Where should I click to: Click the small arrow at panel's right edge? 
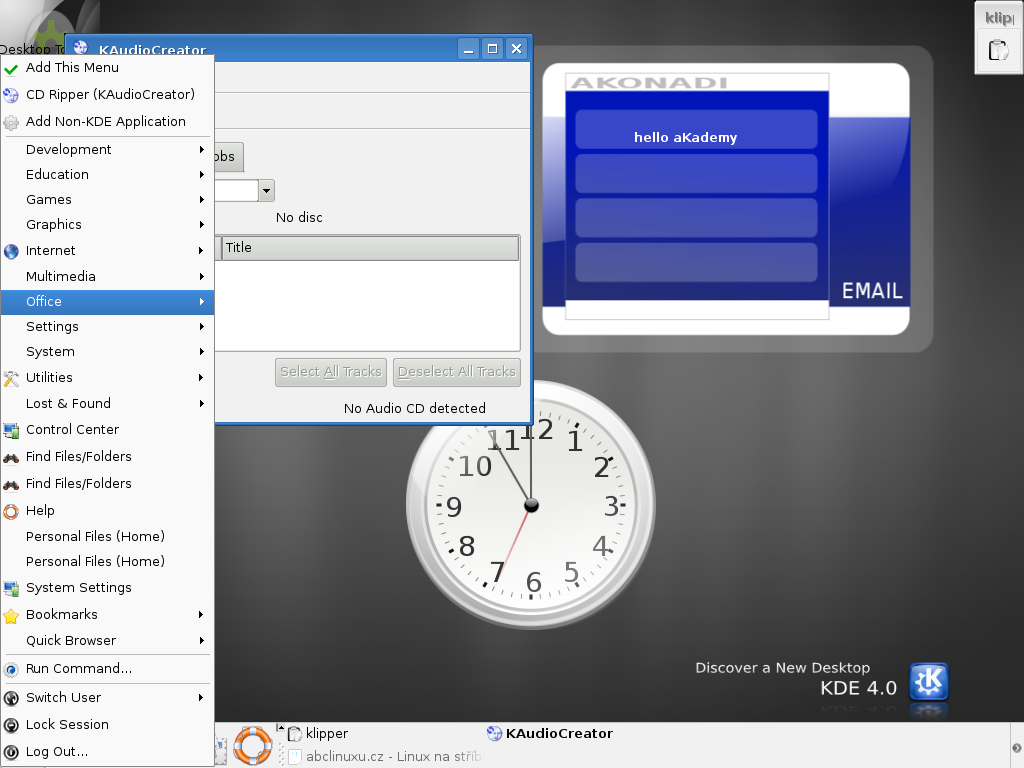tap(1016, 748)
